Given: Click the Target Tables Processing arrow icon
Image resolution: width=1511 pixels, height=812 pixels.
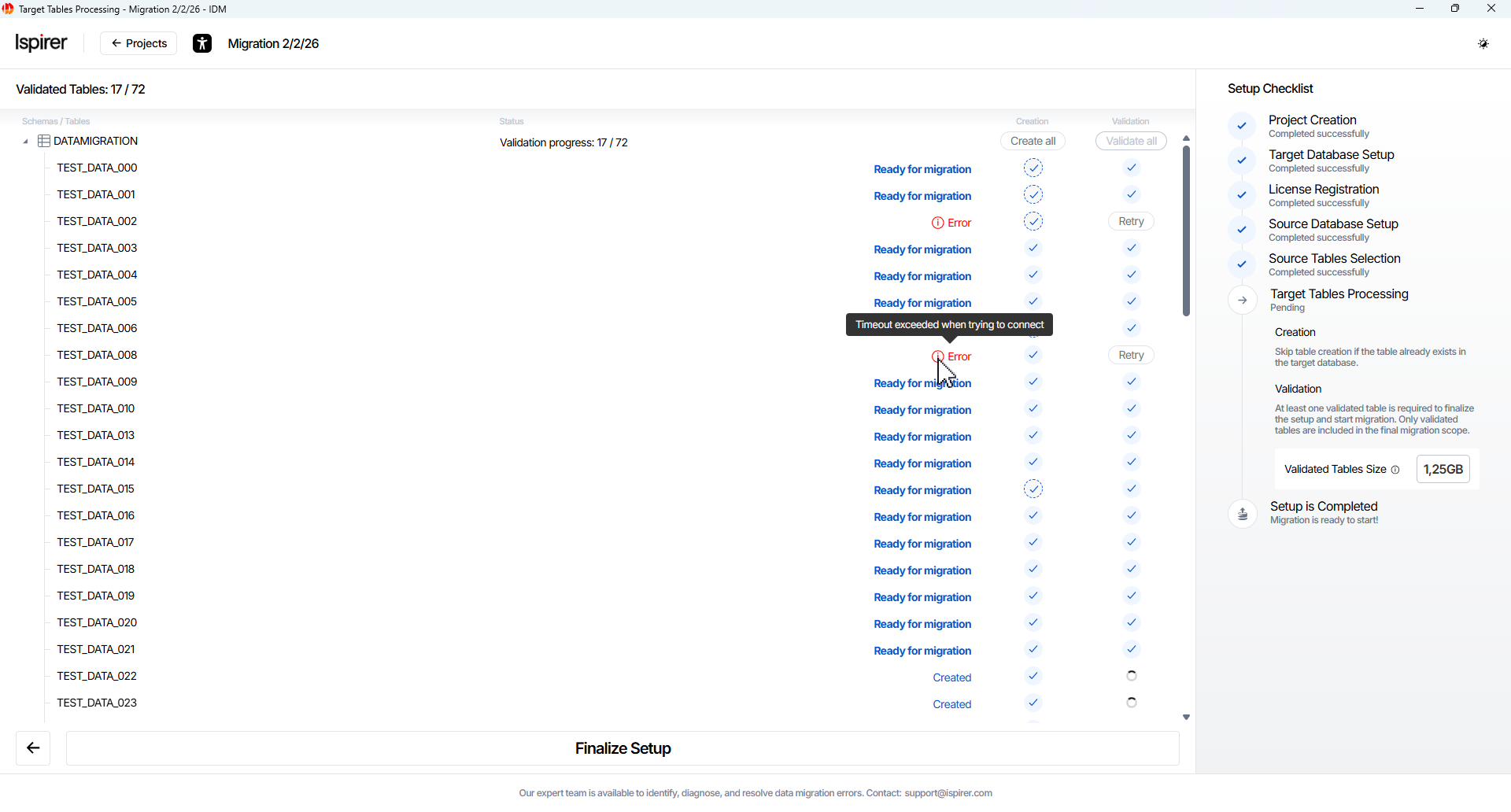Looking at the screenshot, I should [x=1243, y=301].
